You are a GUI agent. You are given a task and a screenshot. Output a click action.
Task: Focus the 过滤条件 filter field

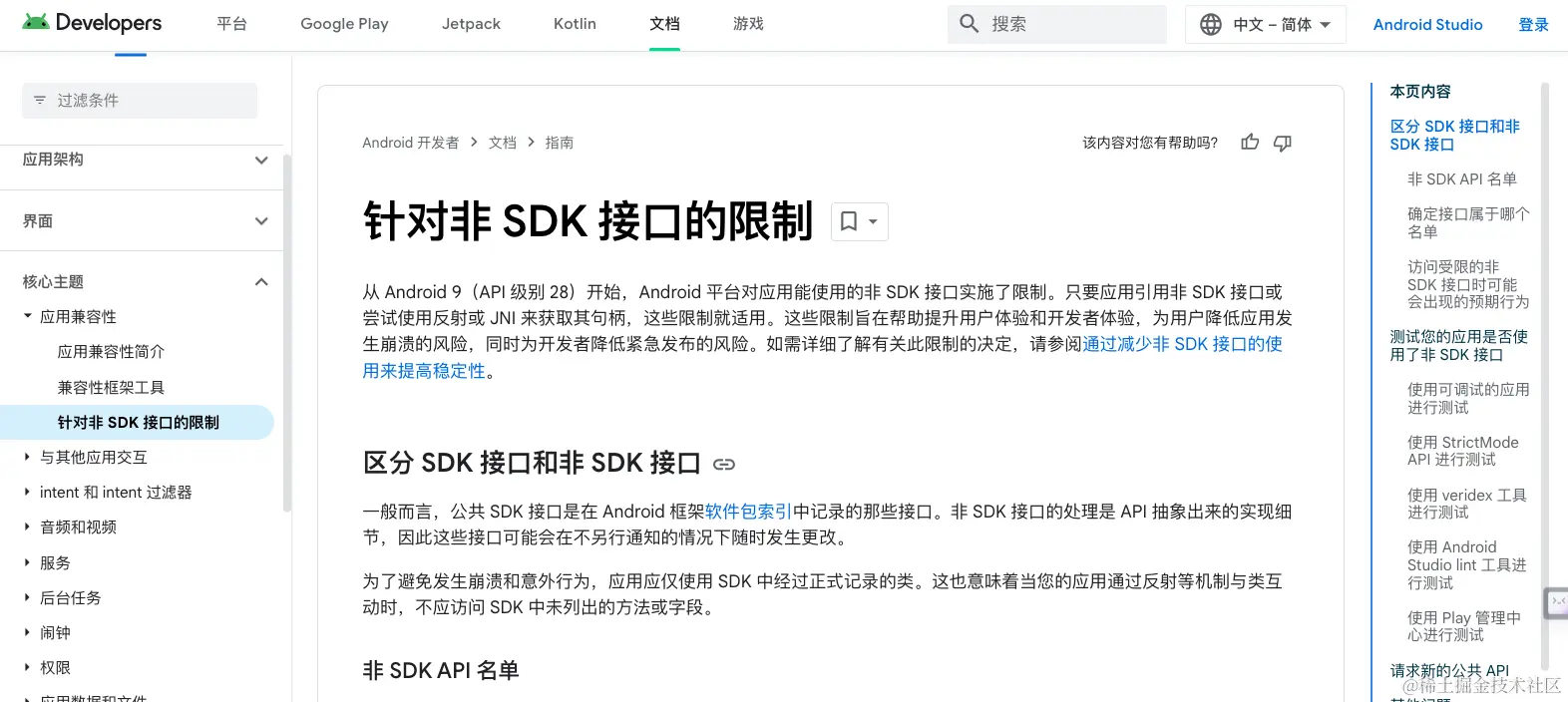coord(140,101)
